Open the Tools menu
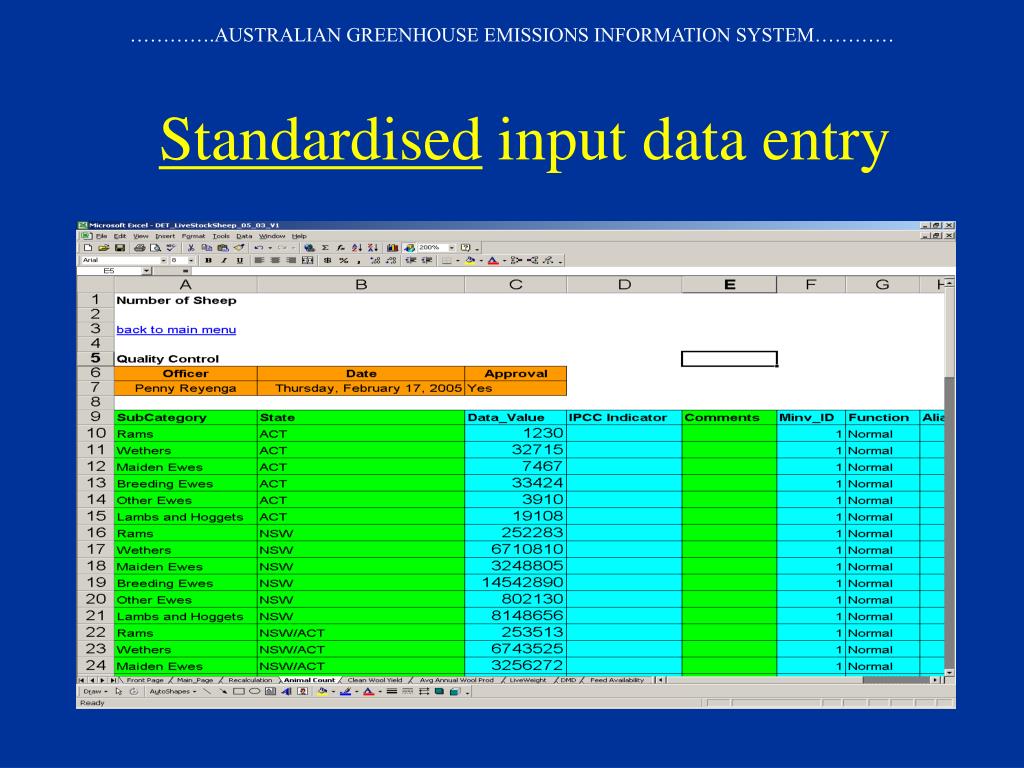Screen dimensions: 1024x768 [x=221, y=236]
